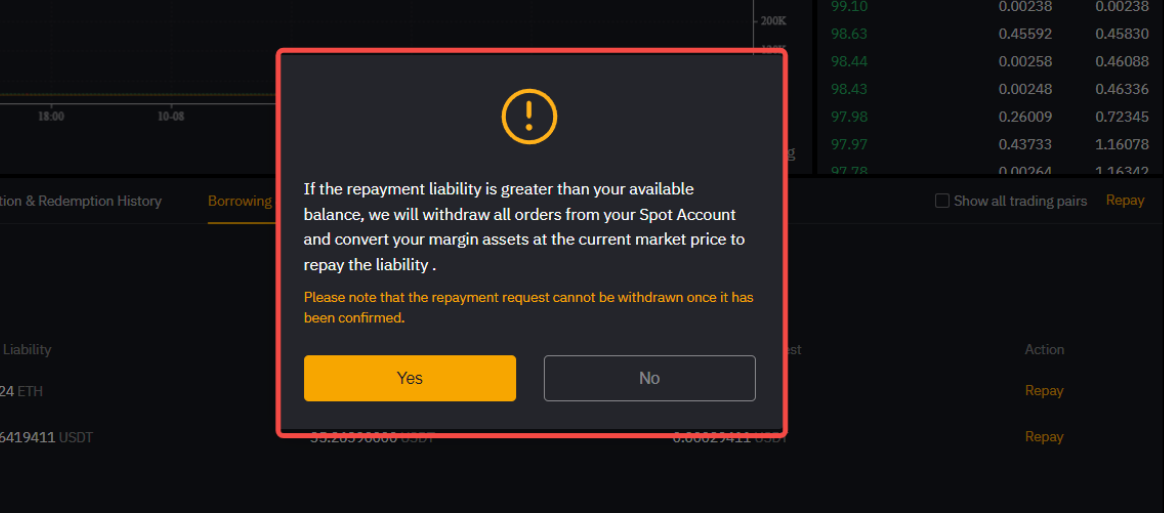This screenshot has height=513, width=1164.
Task: Click the orange repayment warning note text
Action: pos(528,307)
